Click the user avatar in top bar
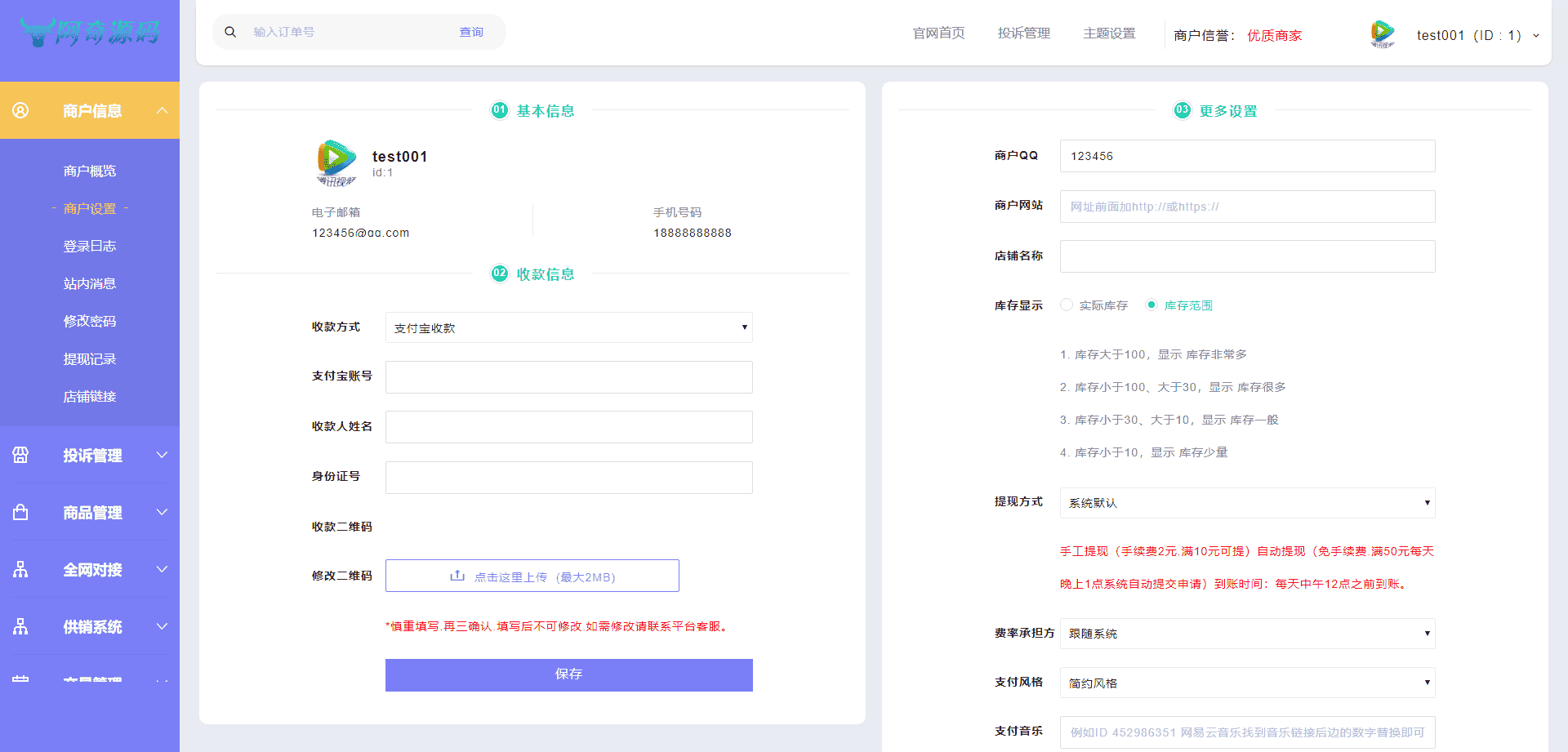This screenshot has height=752, width=1568. [x=1382, y=34]
